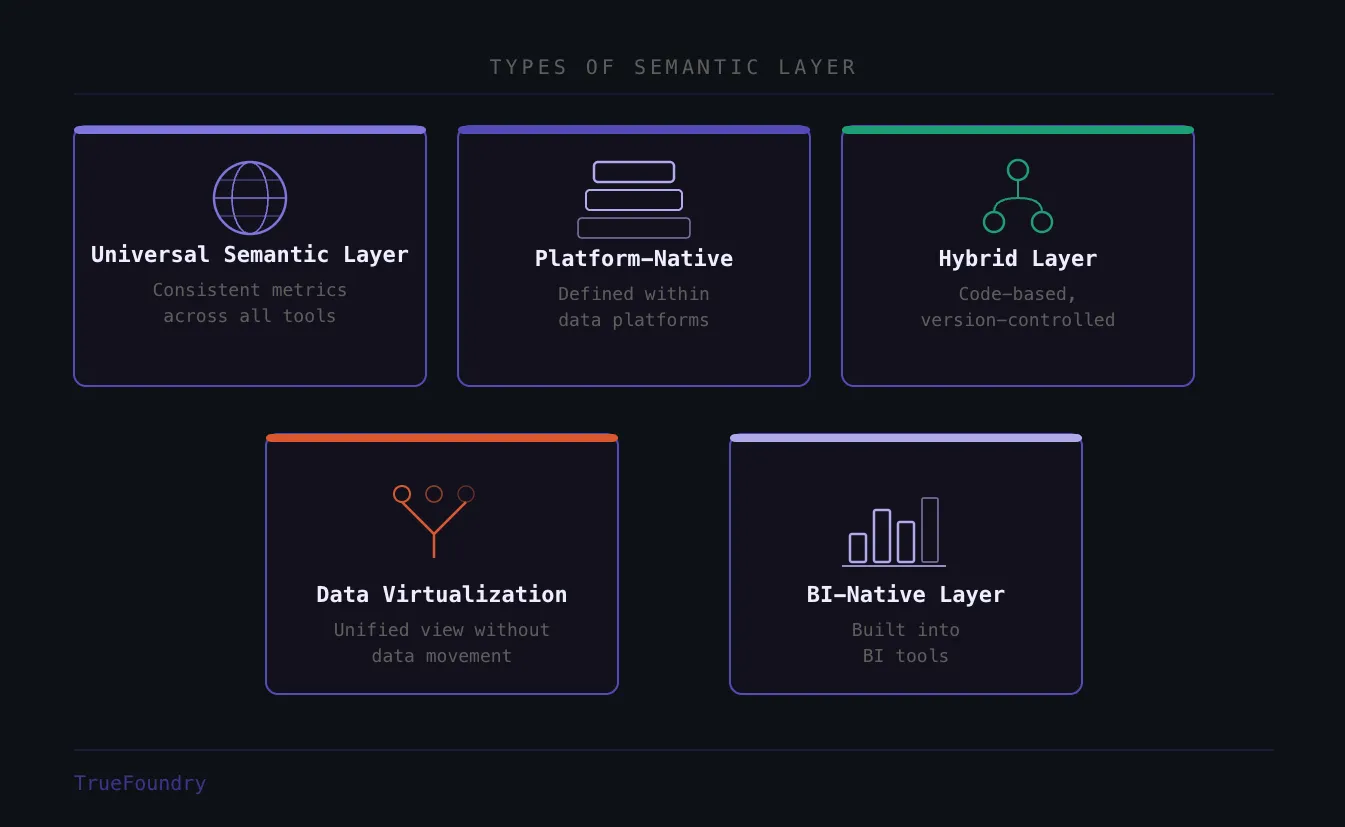1345x827 pixels.
Task: Click the text 'Defined within data platforms'
Action: pos(634,307)
